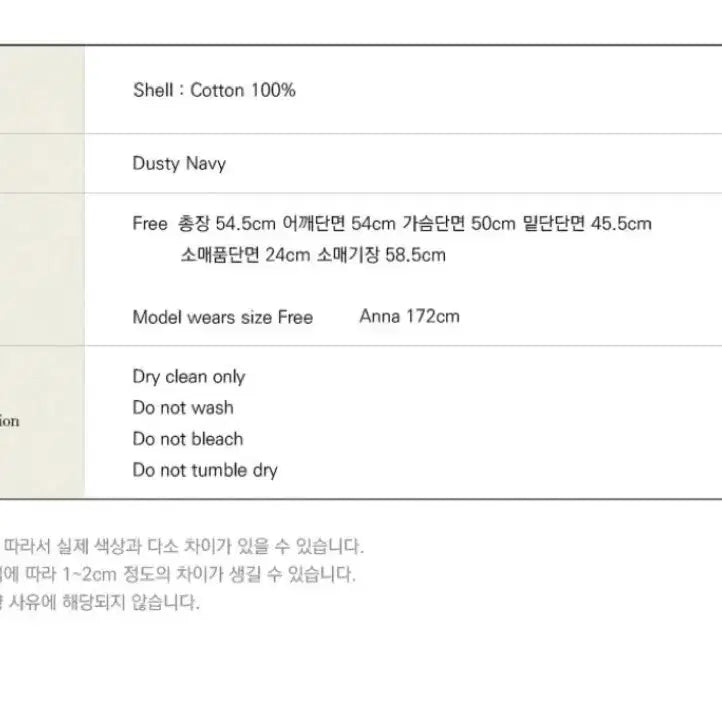Select the 어깨단면 54cm measurement
The image size is (722, 722).
pos(340,224)
